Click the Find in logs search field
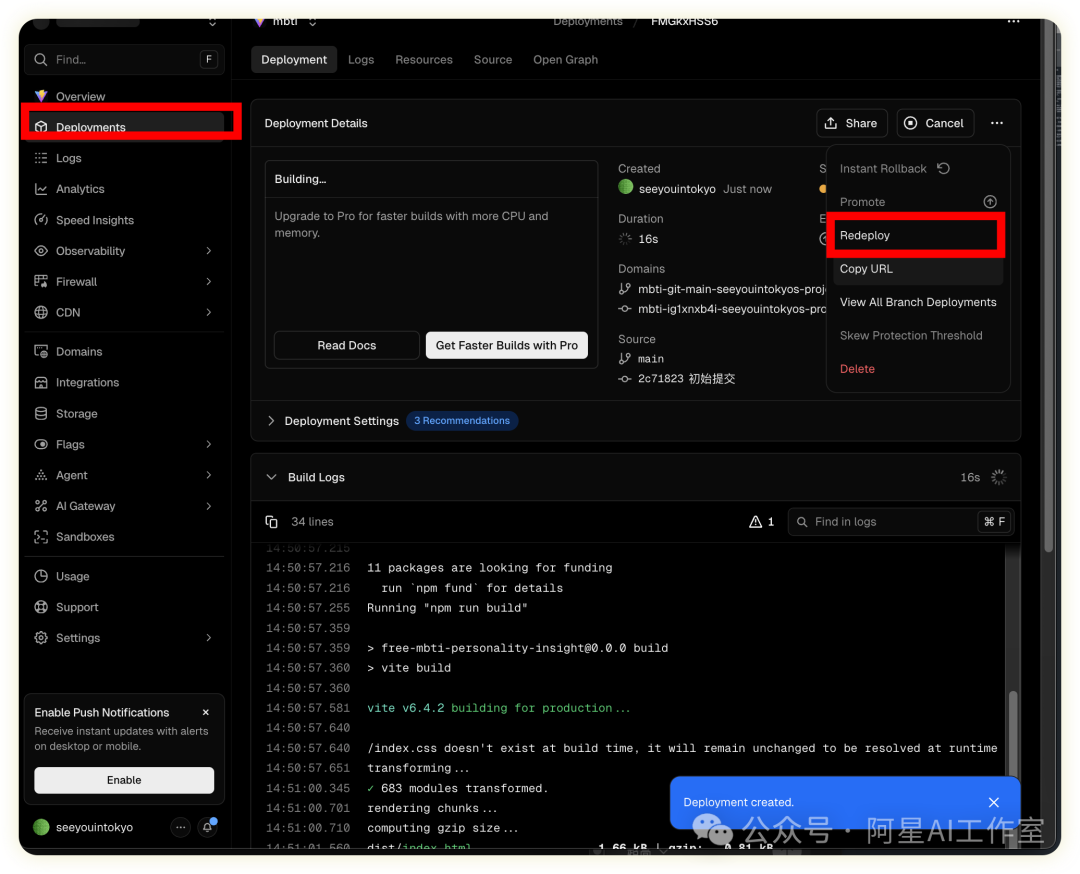 (x=890, y=522)
